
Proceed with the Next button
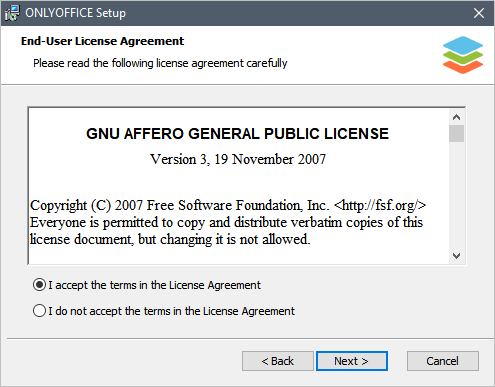[352, 361]
